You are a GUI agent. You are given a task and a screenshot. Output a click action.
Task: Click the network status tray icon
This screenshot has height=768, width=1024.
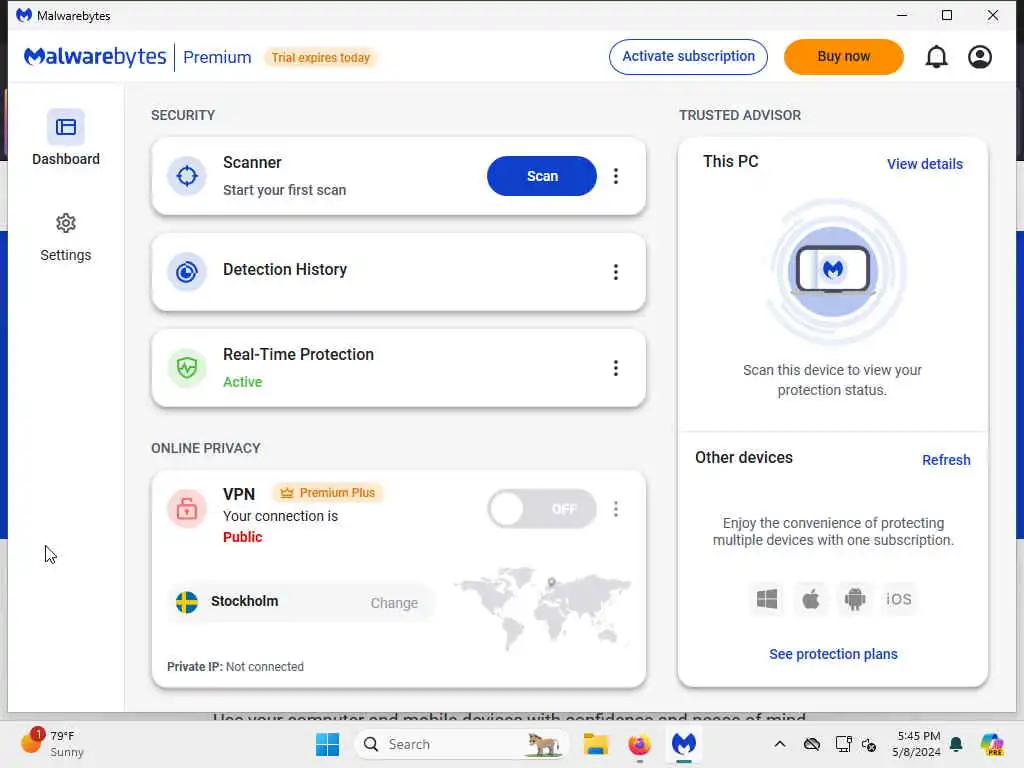point(843,744)
